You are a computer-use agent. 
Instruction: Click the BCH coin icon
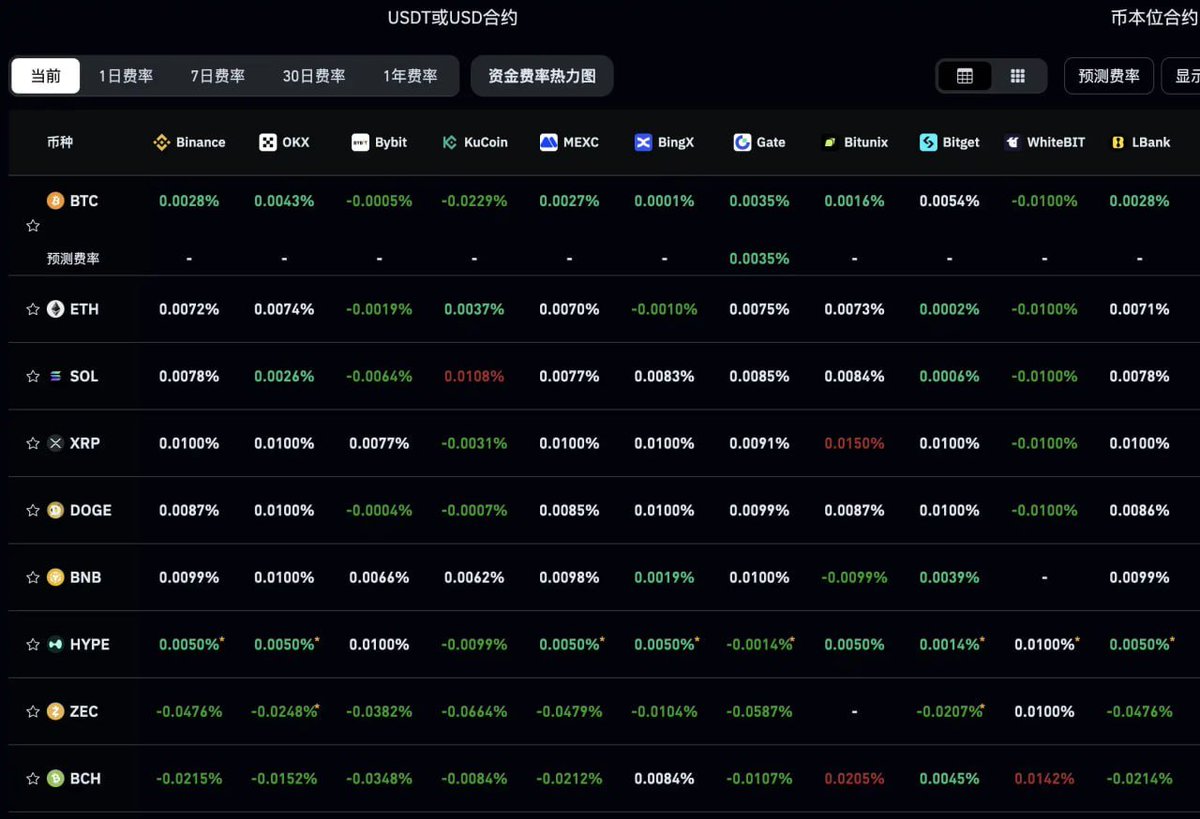pos(56,778)
